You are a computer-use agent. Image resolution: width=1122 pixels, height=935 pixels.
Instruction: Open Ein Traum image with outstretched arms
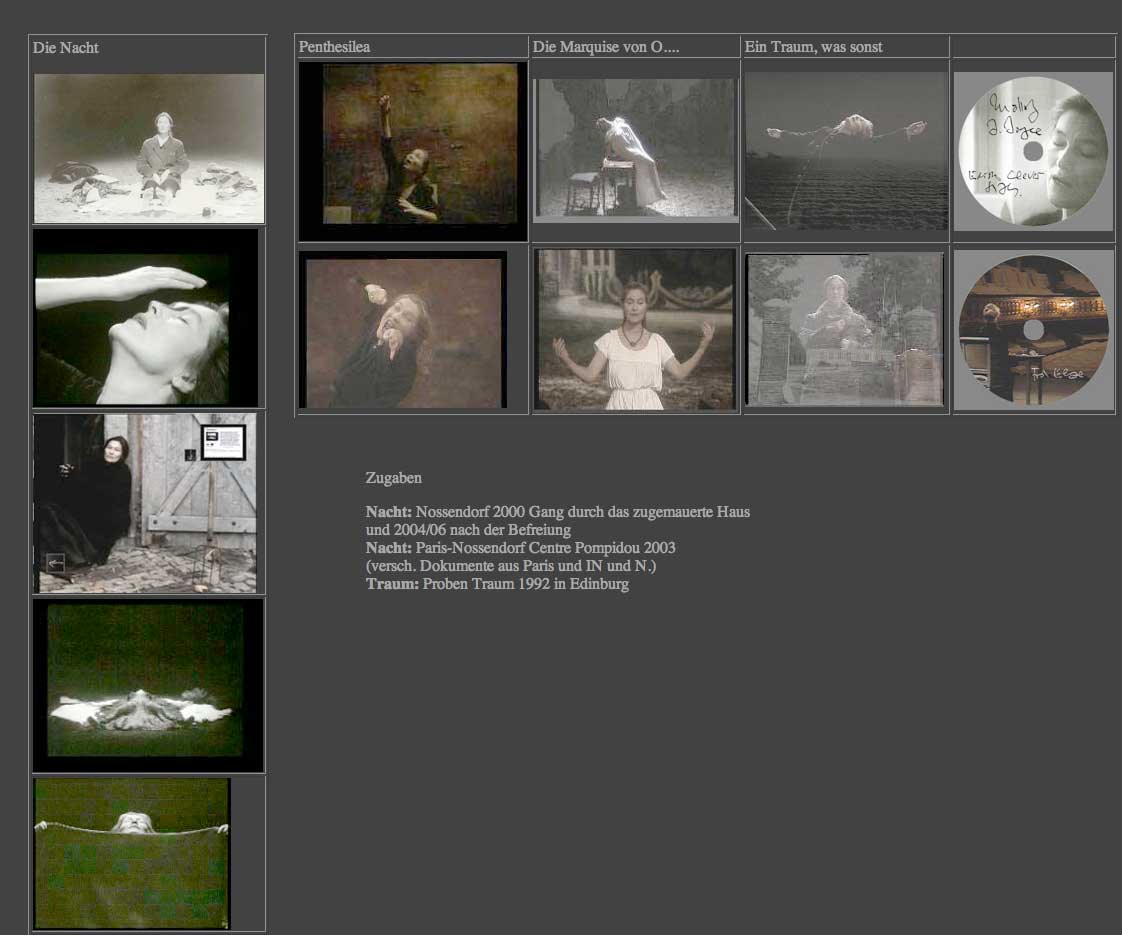[846, 151]
